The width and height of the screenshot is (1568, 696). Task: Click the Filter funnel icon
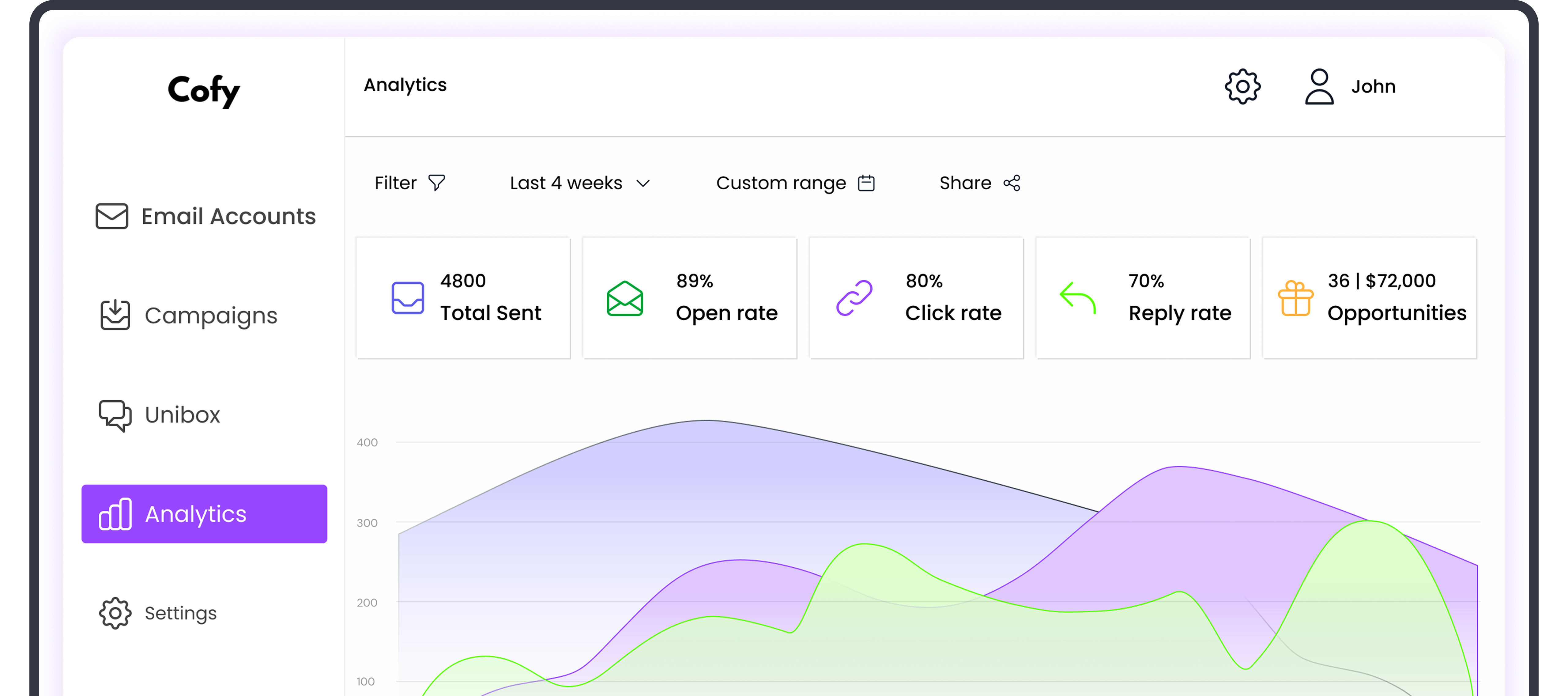click(x=436, y=183)
